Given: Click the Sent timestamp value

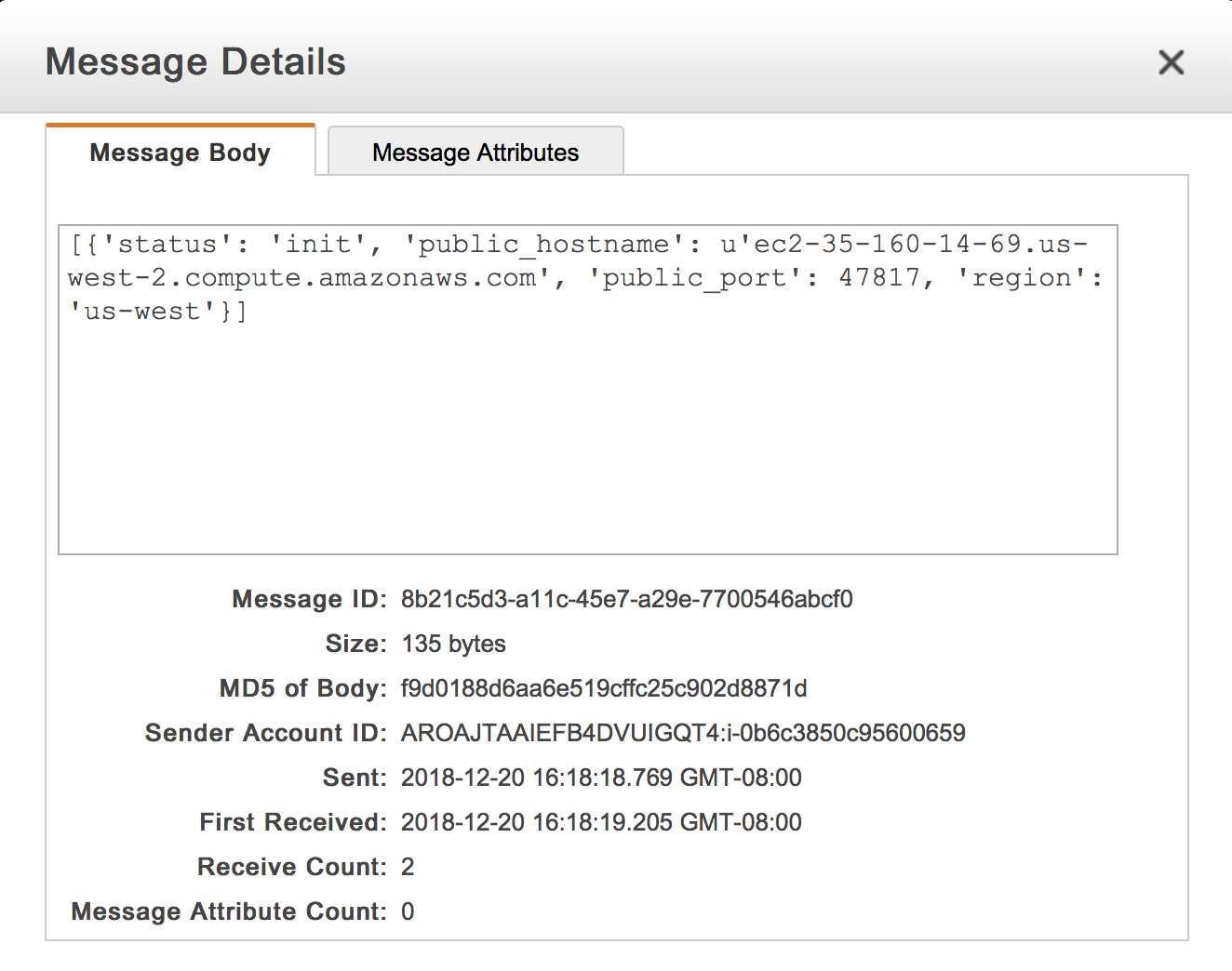Looking at the screenshot, I should [x=601, y=778].
